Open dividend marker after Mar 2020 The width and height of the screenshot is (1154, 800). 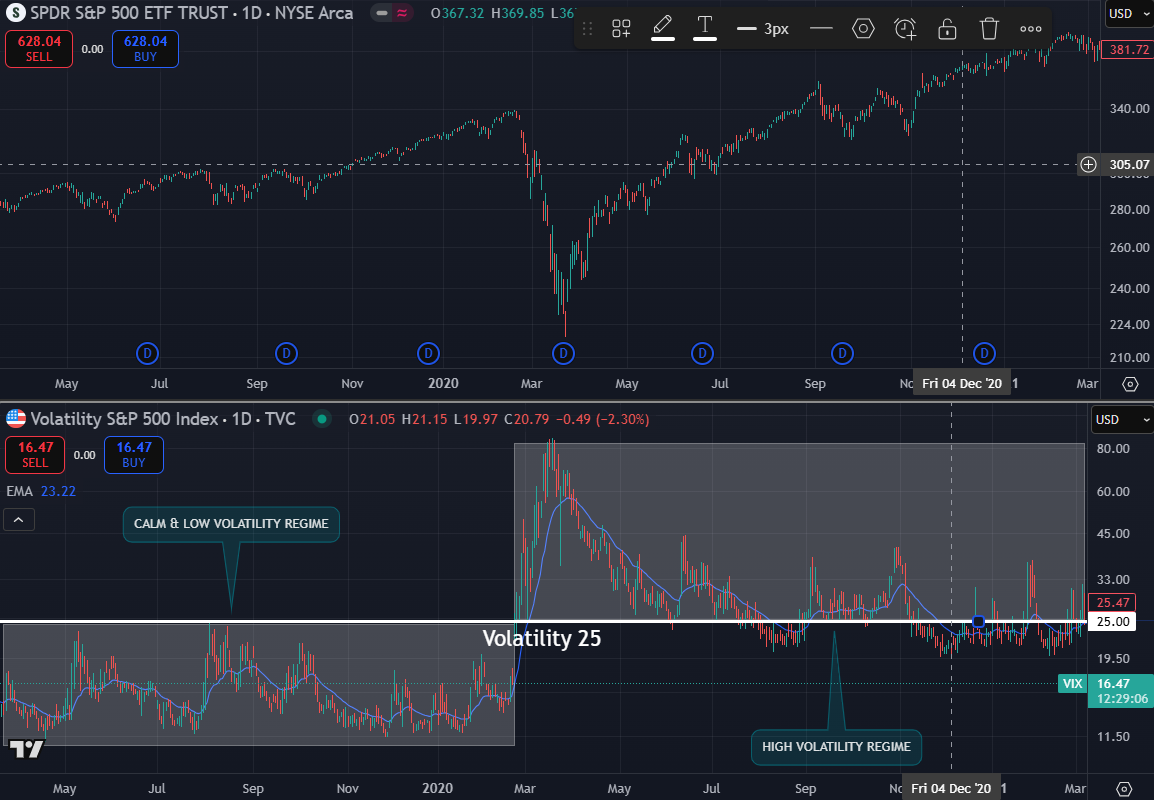pos(563,354)
